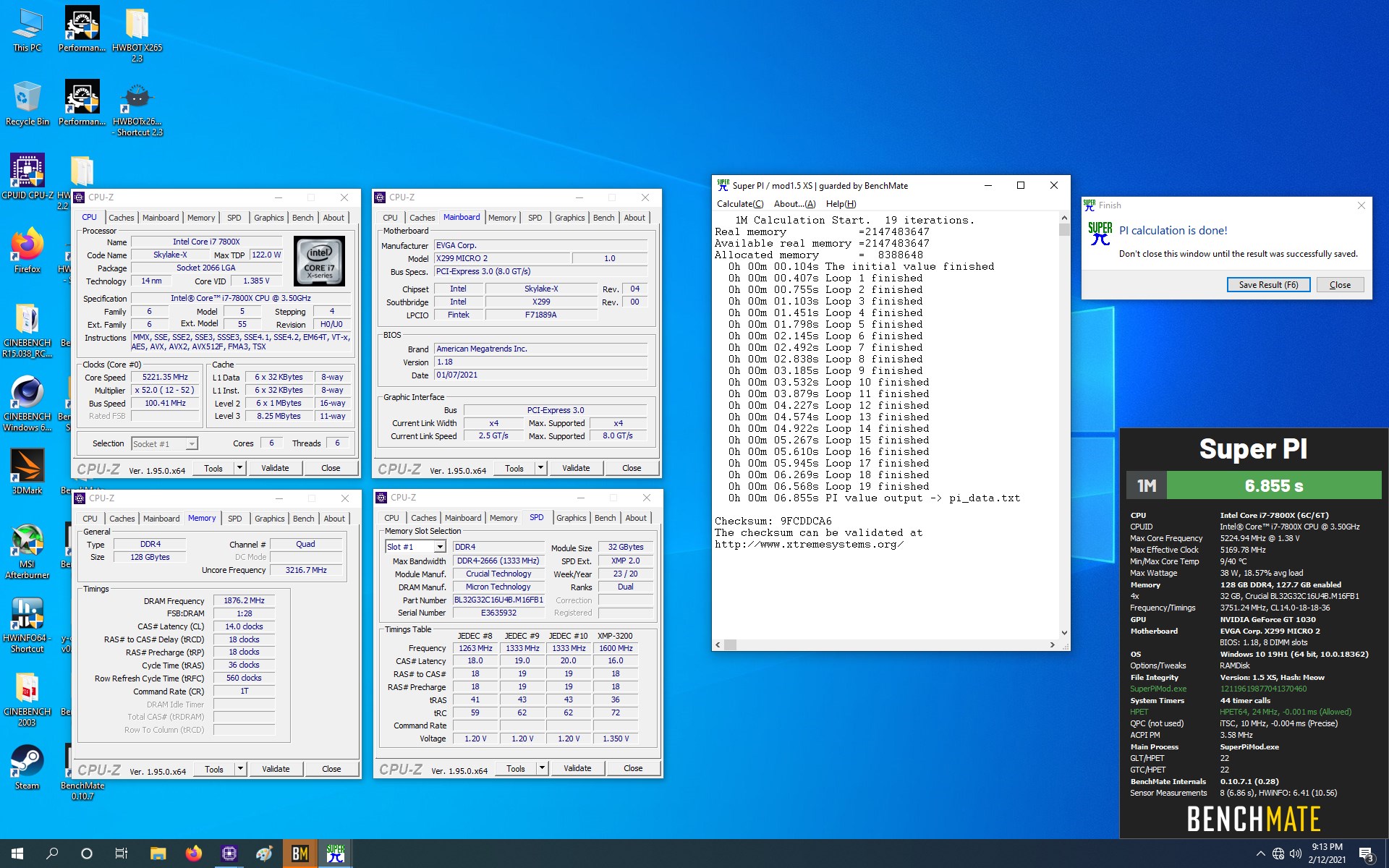The height and width of the screenshot is (868, 1389).
Task: Open notification center icon in tray
Action: [1366, 854]
